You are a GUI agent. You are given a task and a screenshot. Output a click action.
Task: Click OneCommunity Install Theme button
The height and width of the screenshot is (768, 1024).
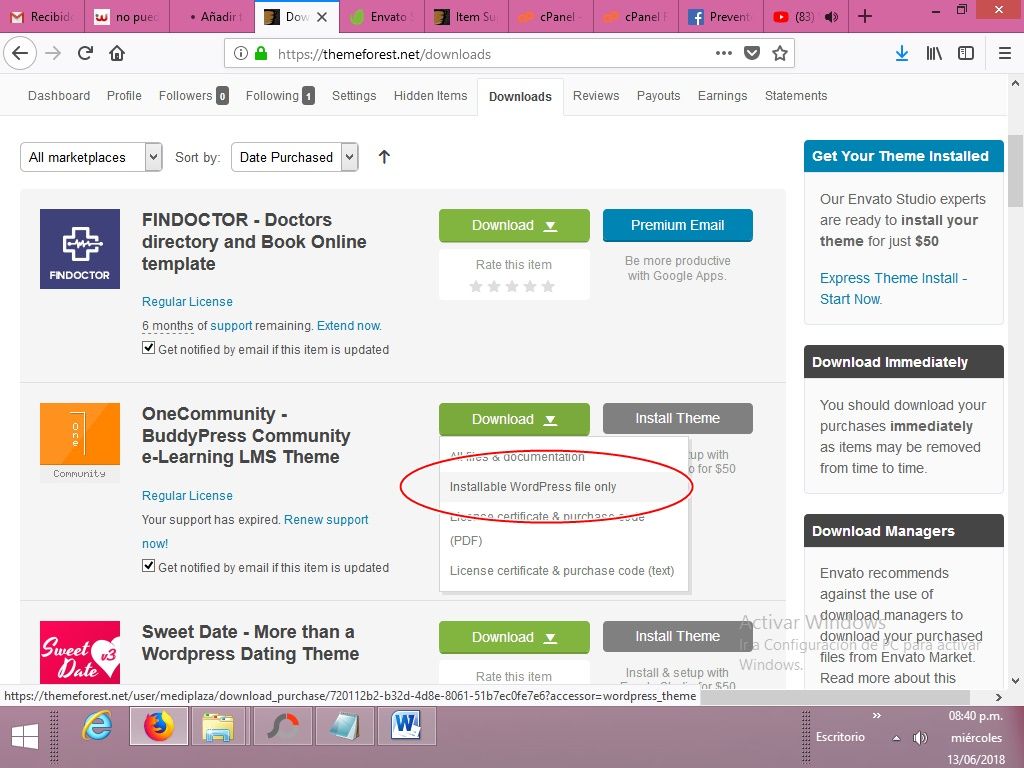[x=677, y=419]
